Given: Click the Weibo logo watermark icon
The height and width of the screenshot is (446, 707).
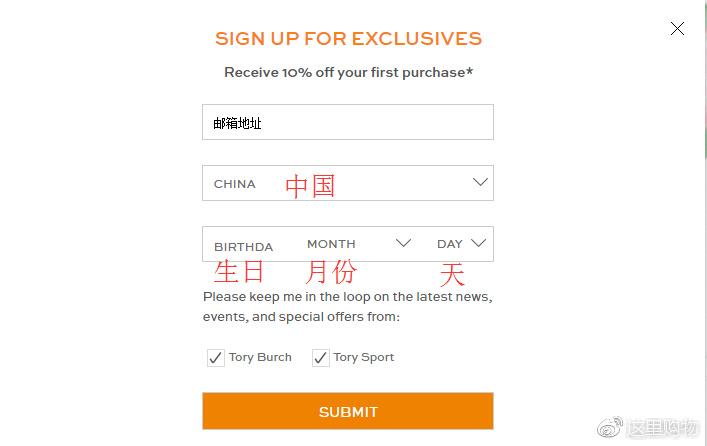Looking at the screenshot, I should tap(610, 427).
